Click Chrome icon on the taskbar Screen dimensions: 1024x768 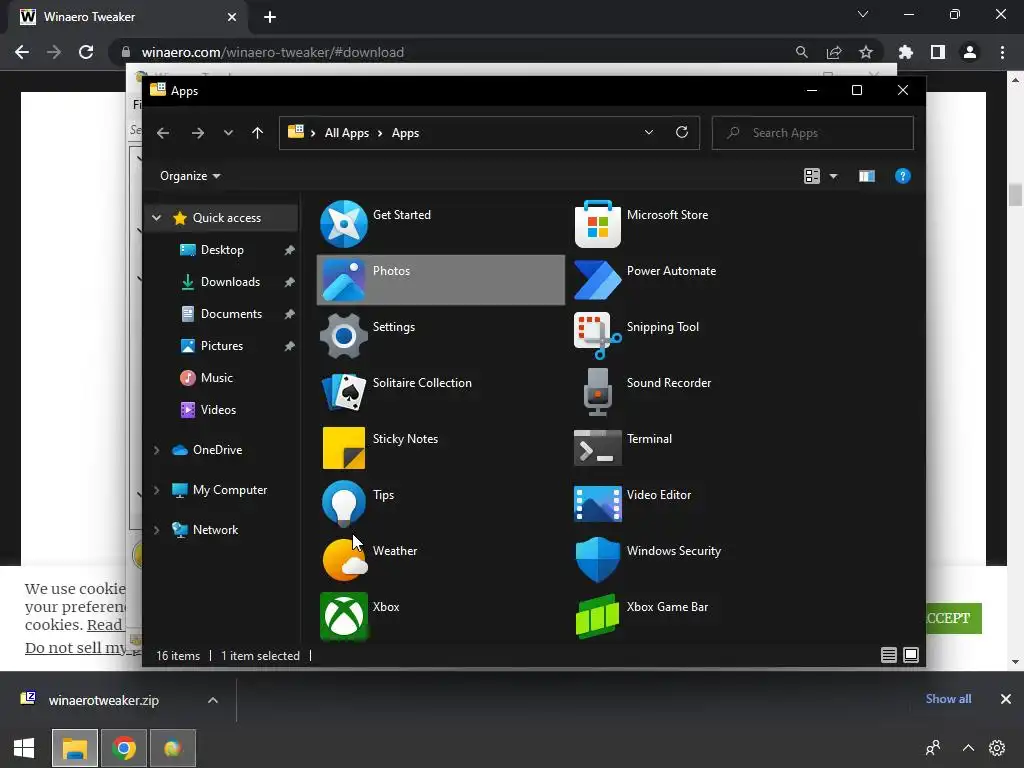click(x=124, y=748)
